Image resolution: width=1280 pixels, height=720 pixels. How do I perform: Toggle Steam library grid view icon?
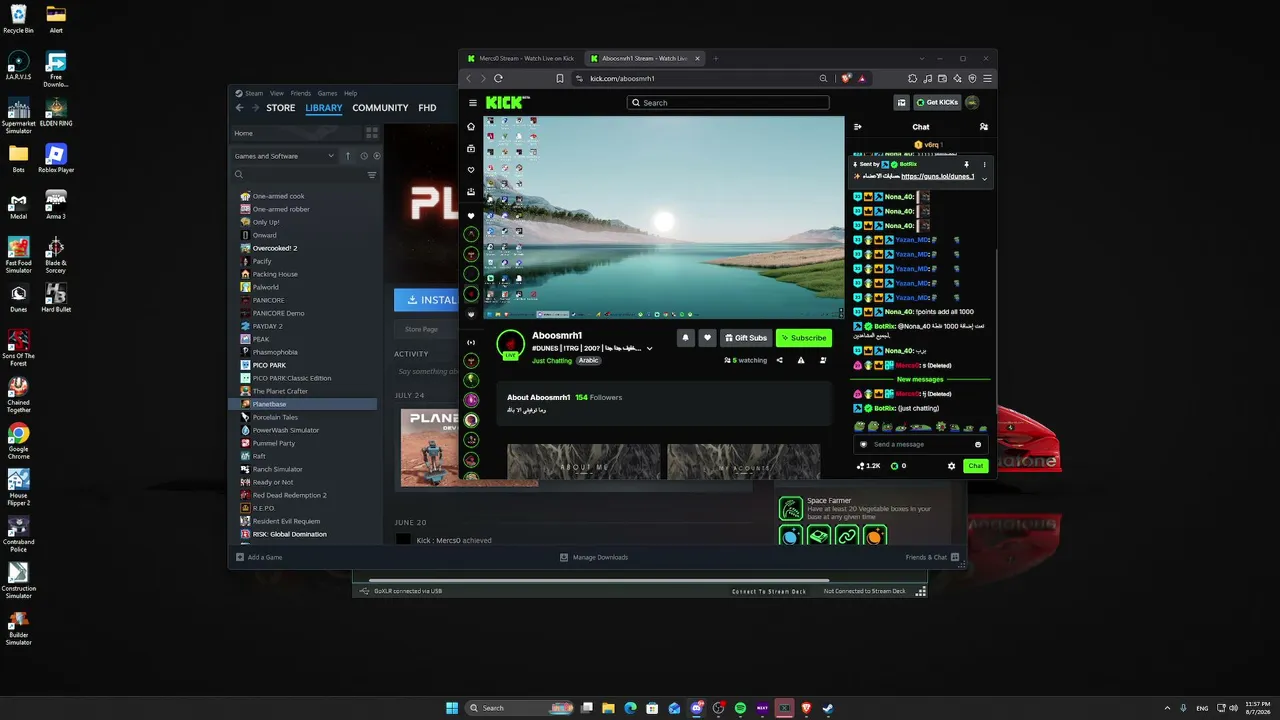pyautogui.click(x=372, y=133)
